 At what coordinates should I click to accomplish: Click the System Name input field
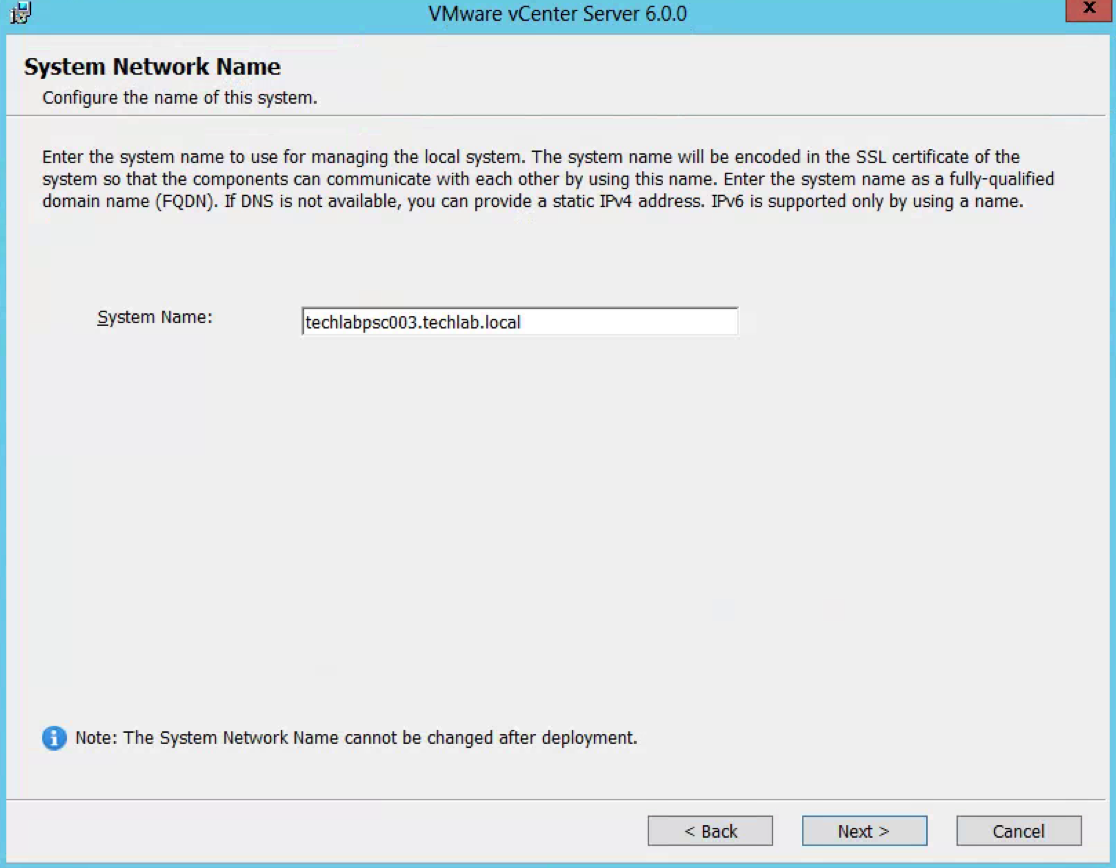click(520, 322)
